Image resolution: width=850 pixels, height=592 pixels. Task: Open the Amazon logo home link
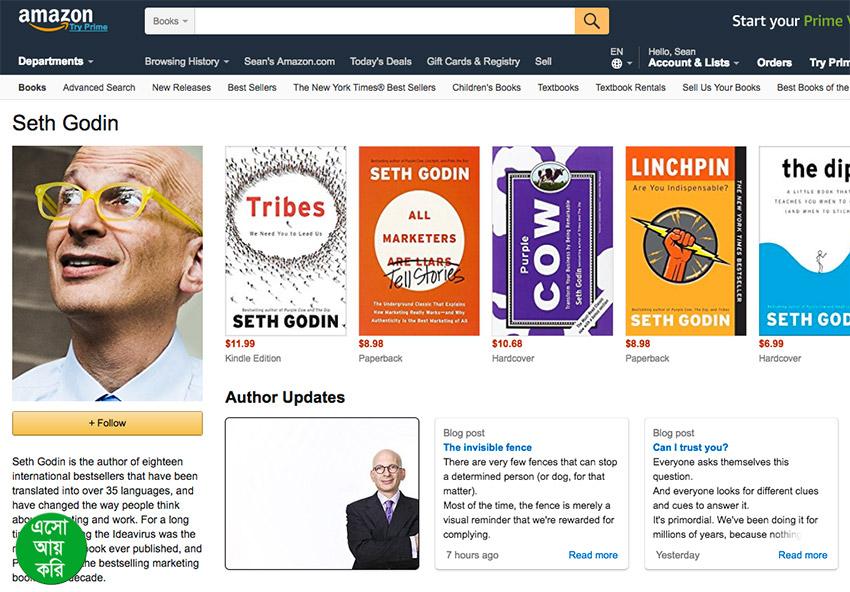pos(55,19)
